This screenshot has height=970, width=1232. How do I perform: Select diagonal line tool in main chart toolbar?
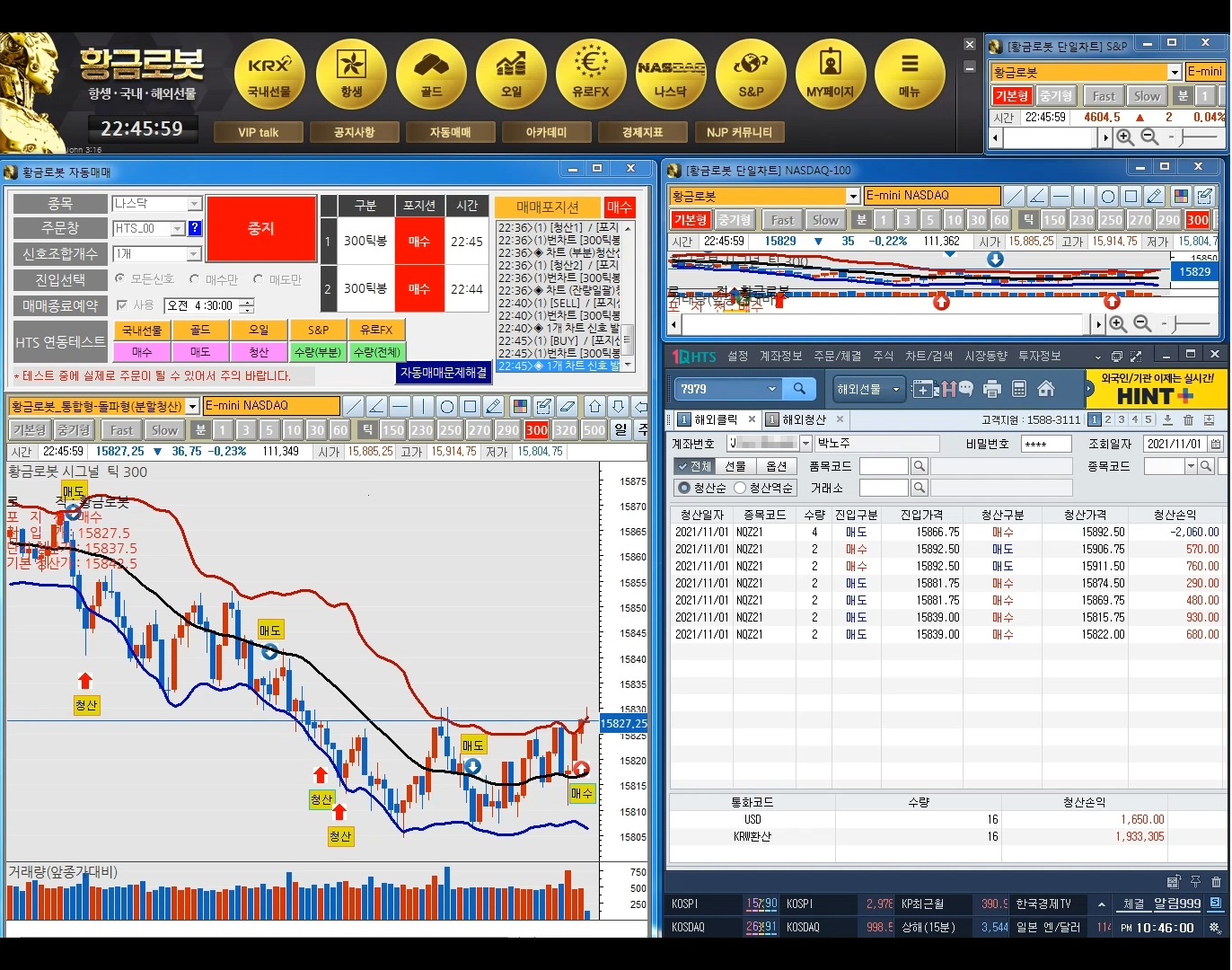[x=355, y=406]
